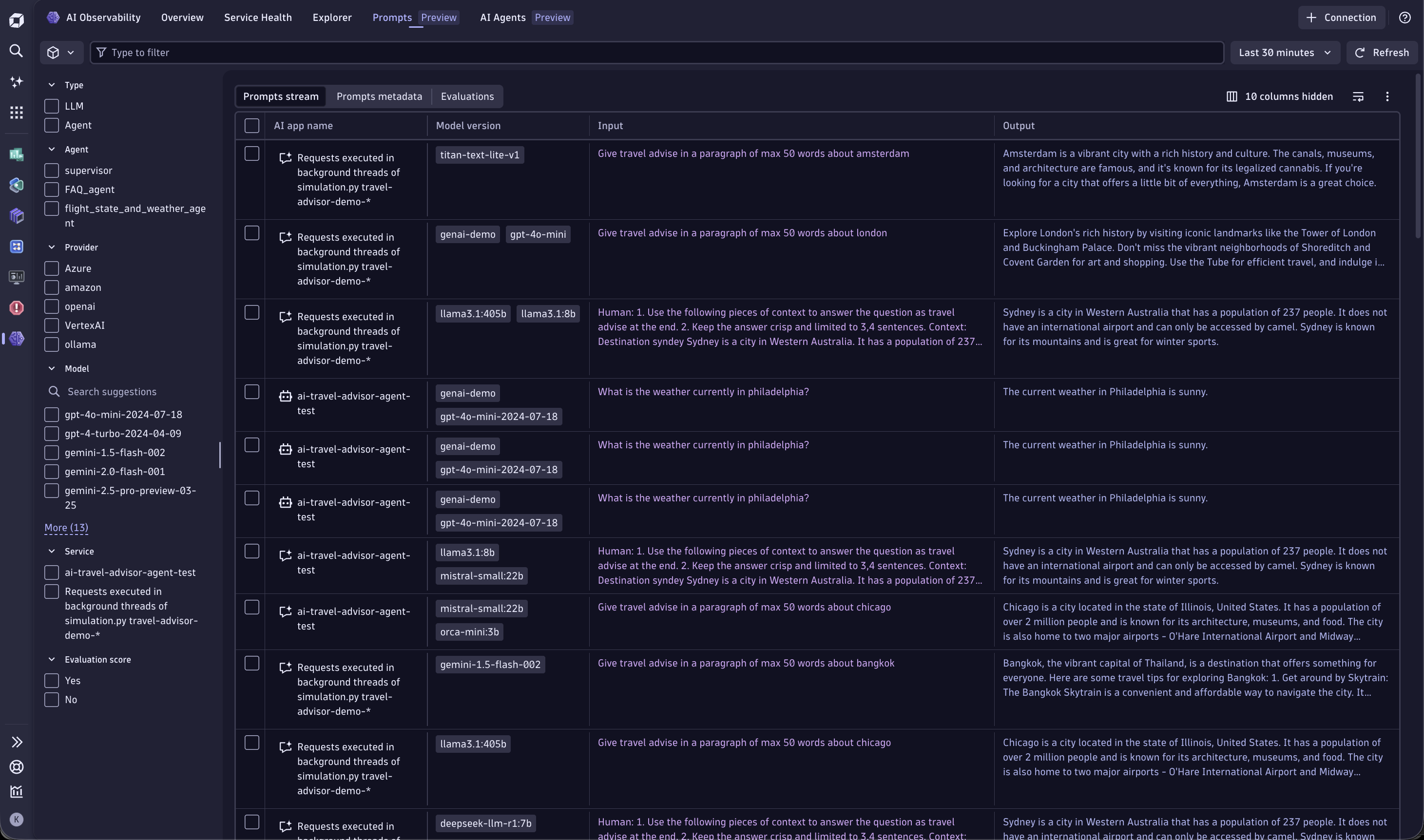Screen dimensions: 1424x840
Task: Click the Output column header
Action: coord(1018,126)
